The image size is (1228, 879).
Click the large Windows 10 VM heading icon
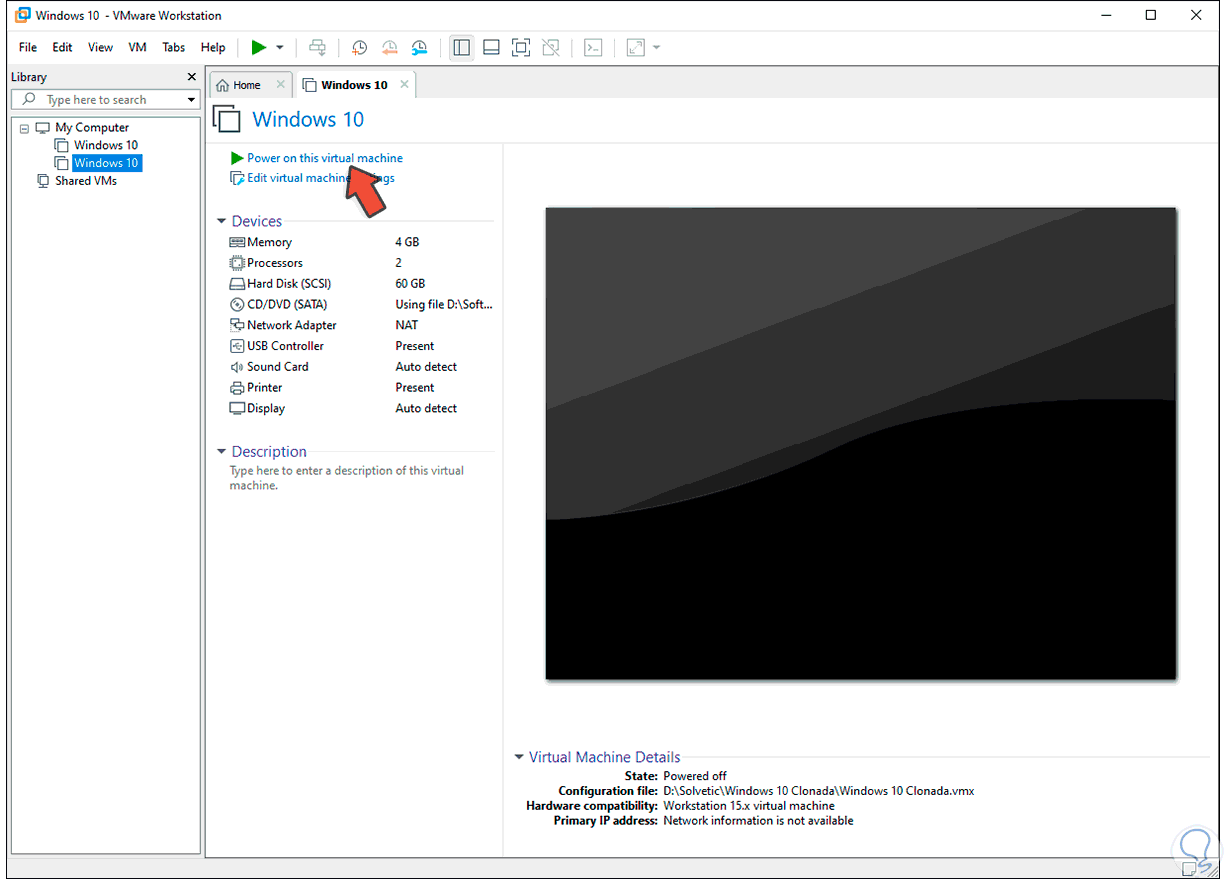[227, 119]
